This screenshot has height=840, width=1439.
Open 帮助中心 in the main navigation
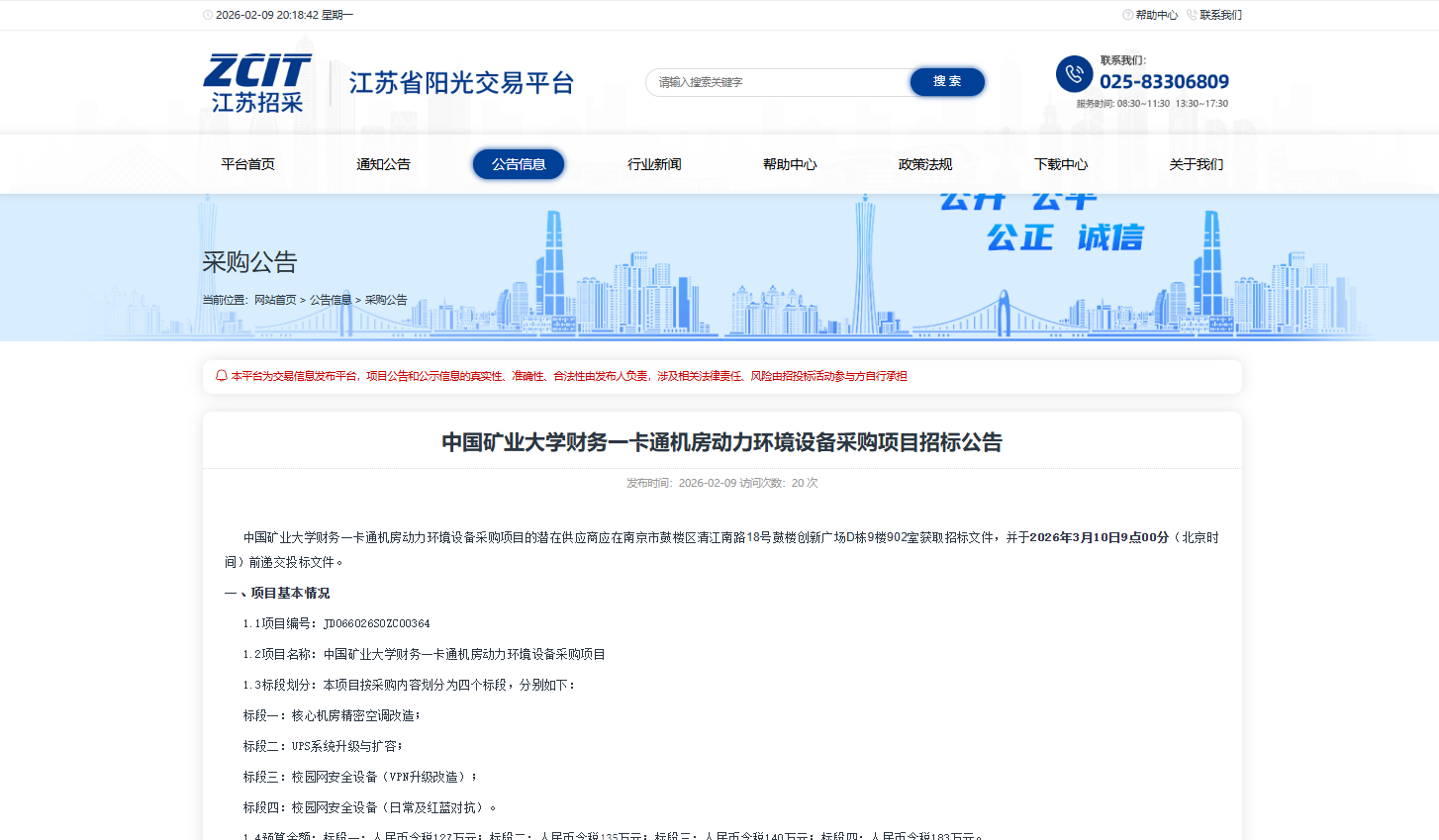click(x=790, y=164)
